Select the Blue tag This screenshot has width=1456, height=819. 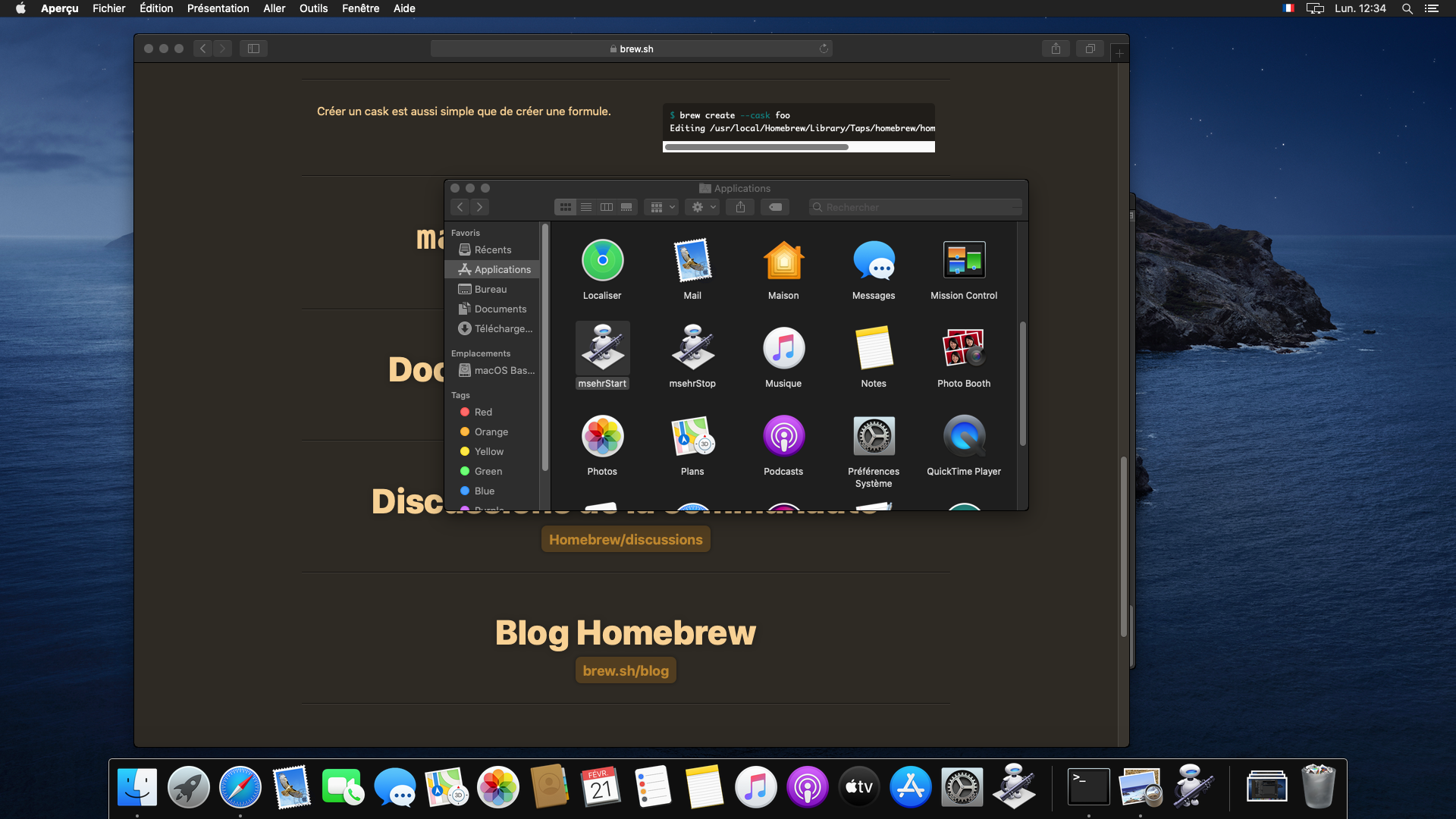(x=492, y=491)
